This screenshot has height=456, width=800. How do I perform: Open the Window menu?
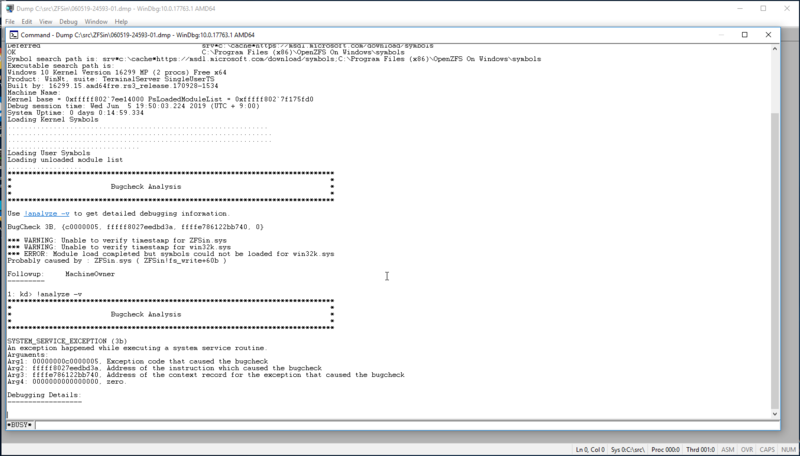point(96,22)
